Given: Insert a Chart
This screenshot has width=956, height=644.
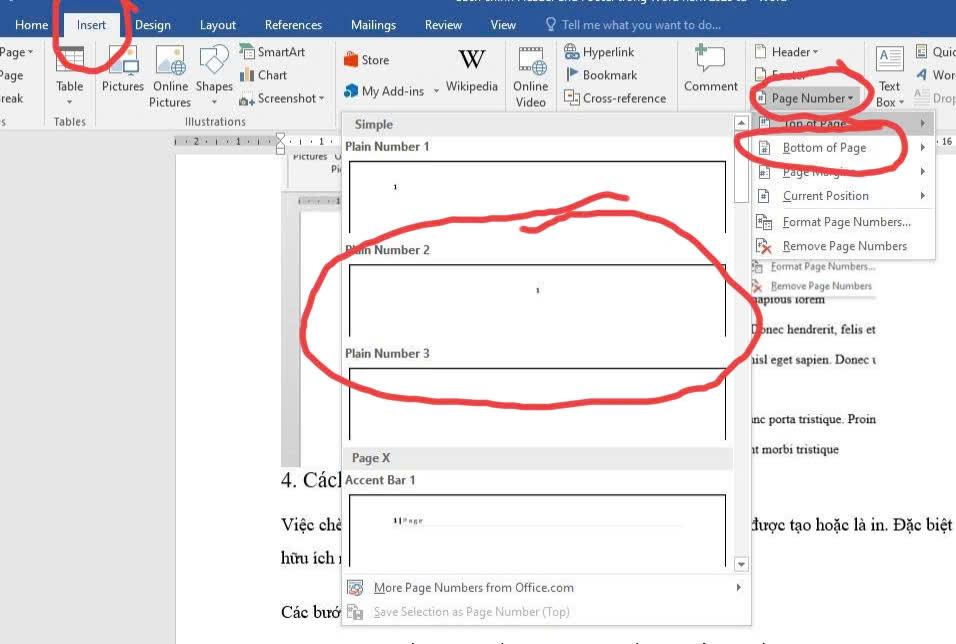Looking at the screenshot, I should point(263,75).
